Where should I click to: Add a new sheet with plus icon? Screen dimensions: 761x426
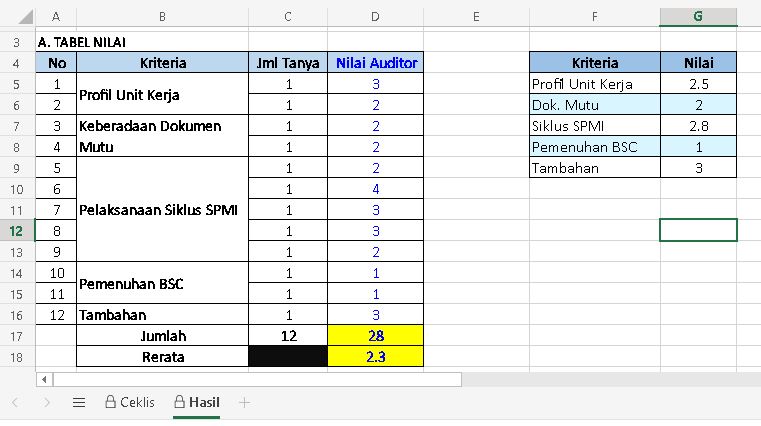(x=244, y=402)
